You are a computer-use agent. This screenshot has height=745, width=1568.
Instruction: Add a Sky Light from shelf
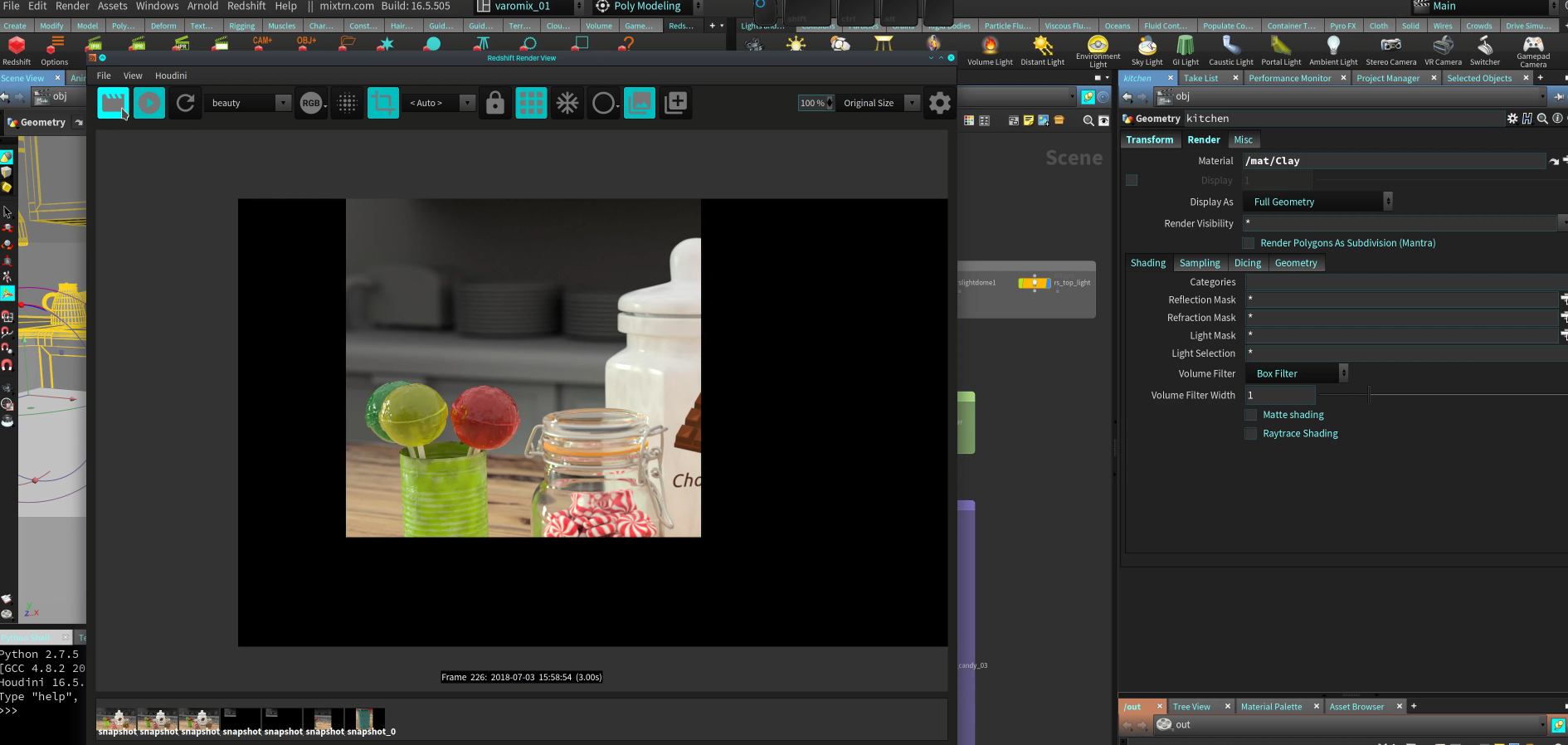click(x=1147, y=50)
